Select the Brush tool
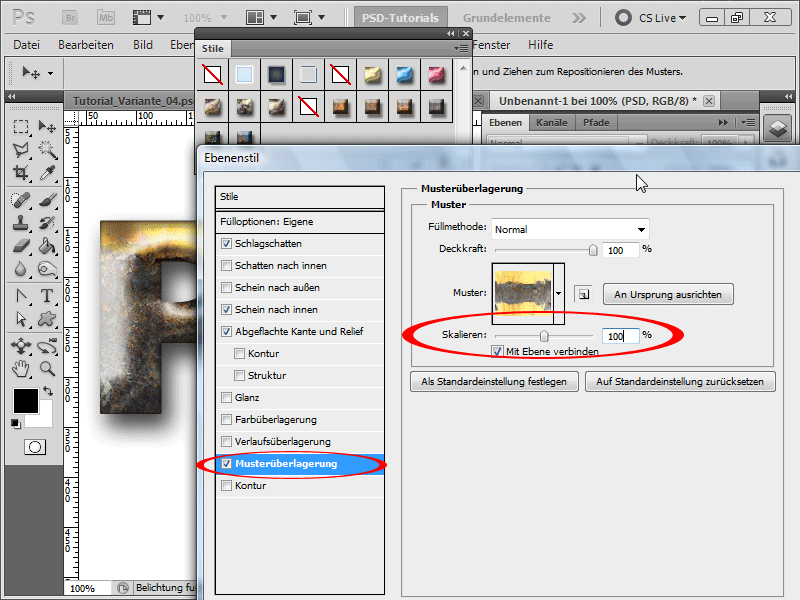Viewport: 800px width, 600px height. [x=47, y=200]
